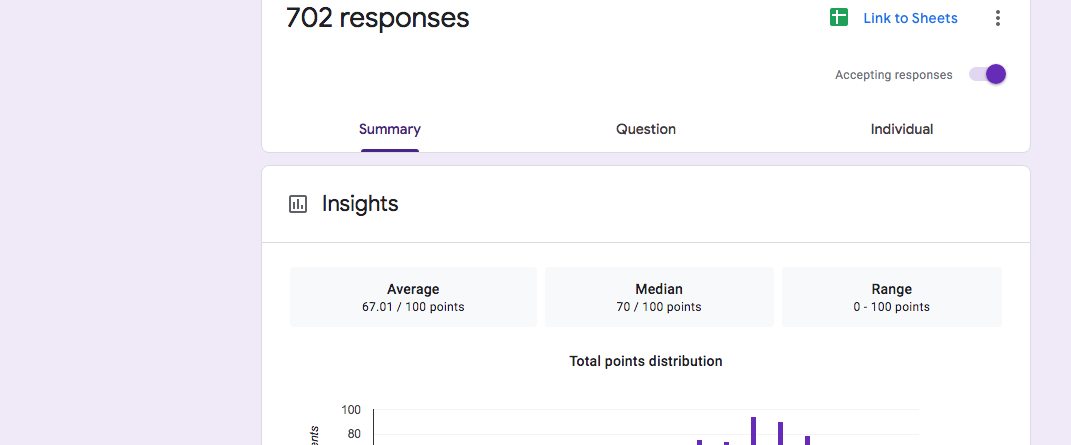
Task: Select the Median score card
Action: (x=659, y=297)
